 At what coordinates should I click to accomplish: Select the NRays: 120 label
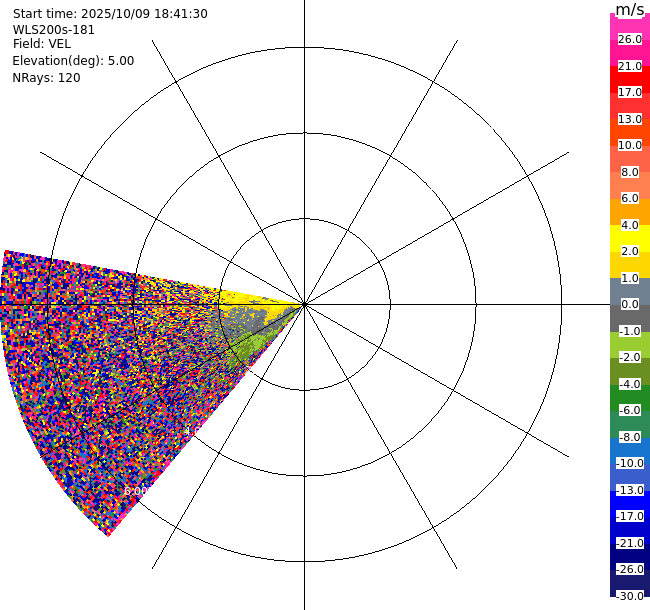click(x=46, y=78)
